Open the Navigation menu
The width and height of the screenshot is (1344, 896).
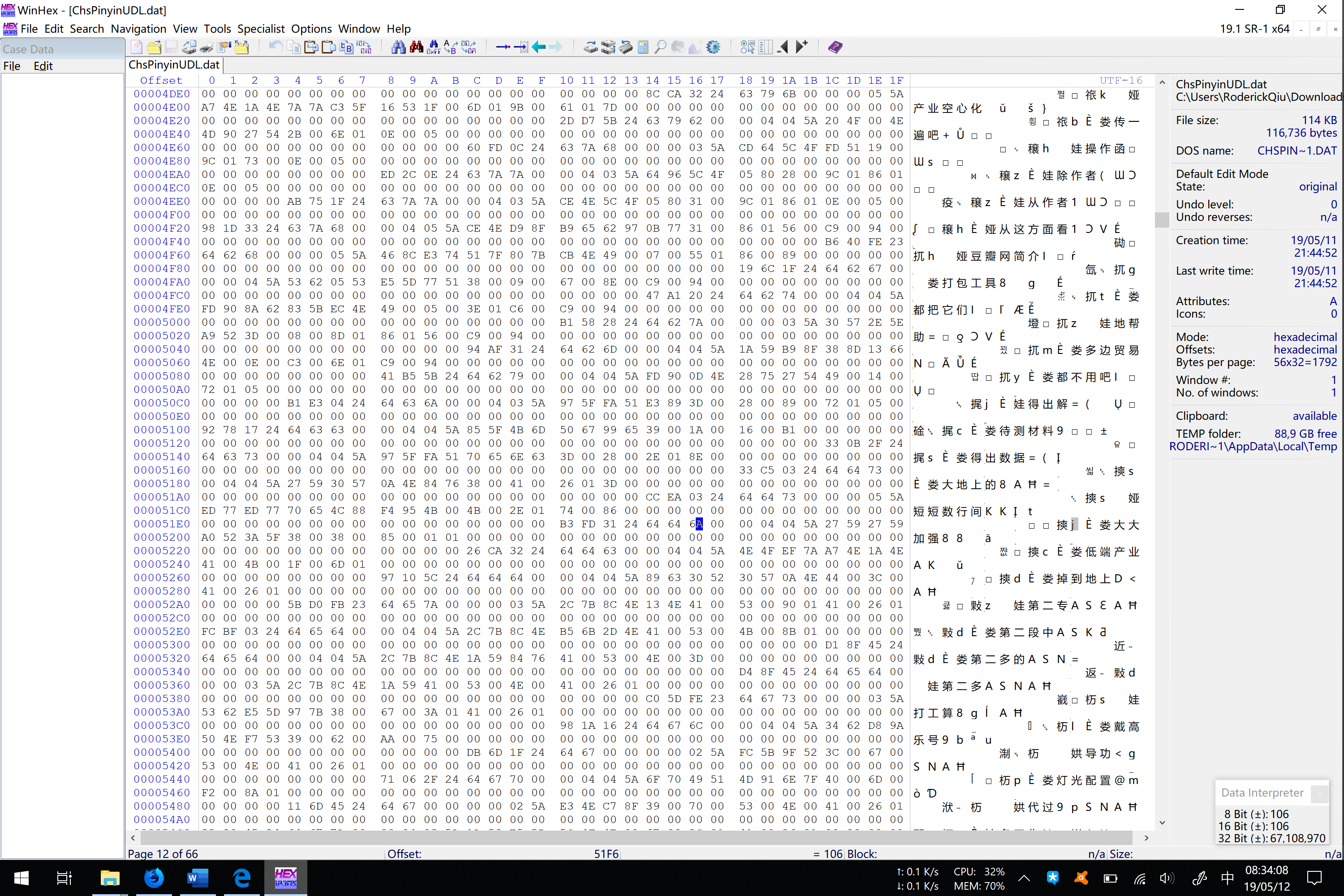pyautogui.click(x=138, y=29)
